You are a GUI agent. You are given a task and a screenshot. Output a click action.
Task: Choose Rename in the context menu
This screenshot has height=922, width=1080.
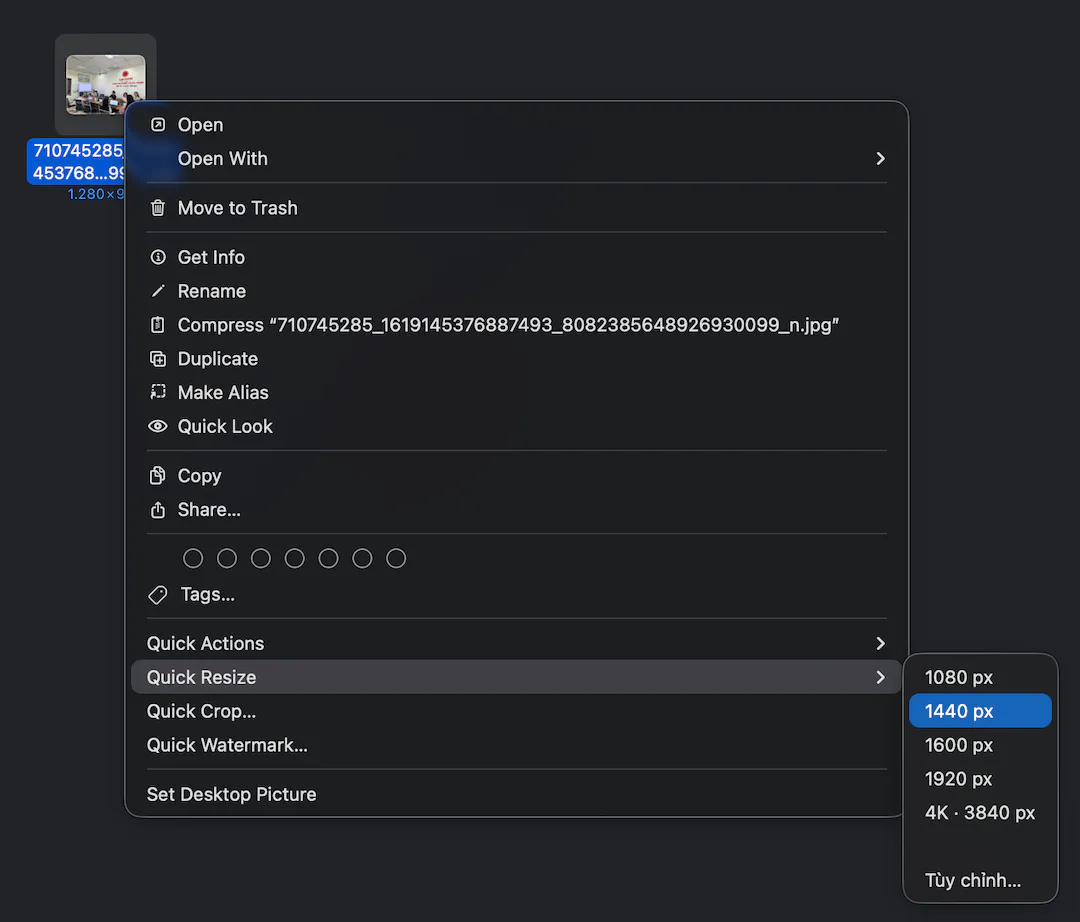tap(517, 291)
